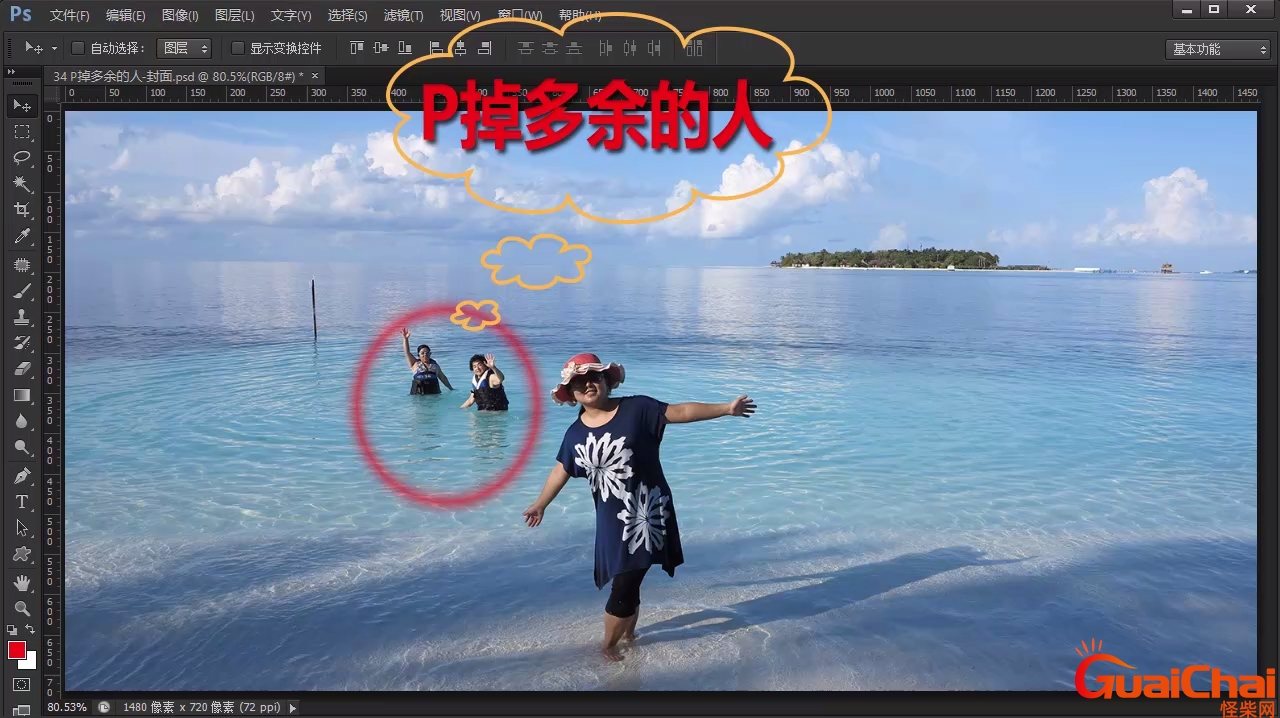Open the 视图 menu
Screen dimensions: 1280x718
tap(460, 16)
